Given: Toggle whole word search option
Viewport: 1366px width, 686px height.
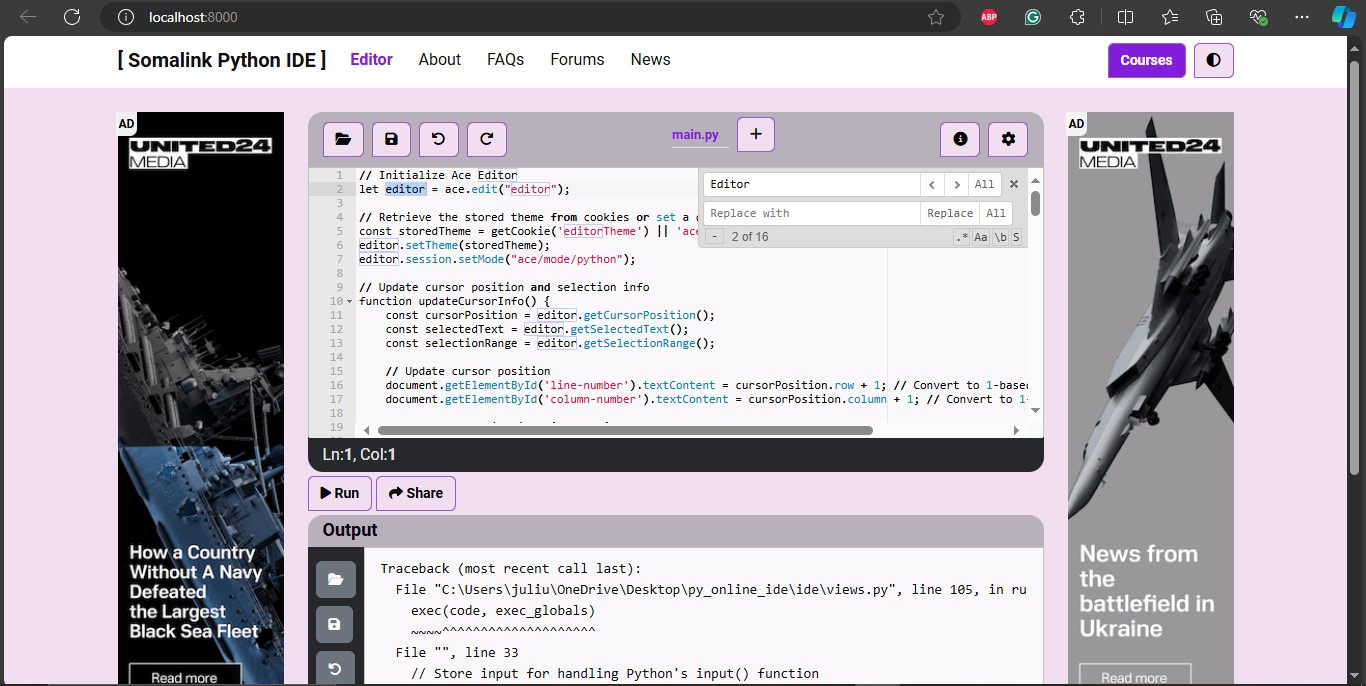Looking at the screenshot, I should click(x=999, y=237).
